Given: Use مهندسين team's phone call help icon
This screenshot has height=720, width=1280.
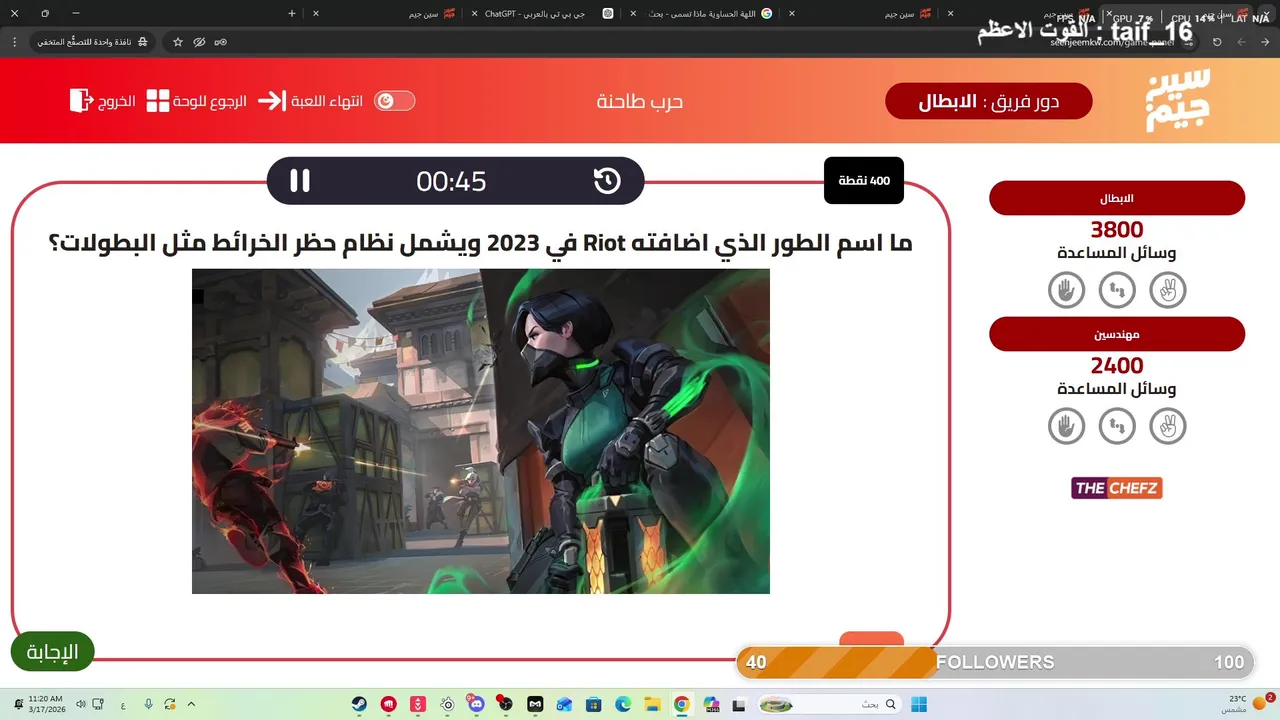Looking at the screenshot, I should coord(1117,426).
